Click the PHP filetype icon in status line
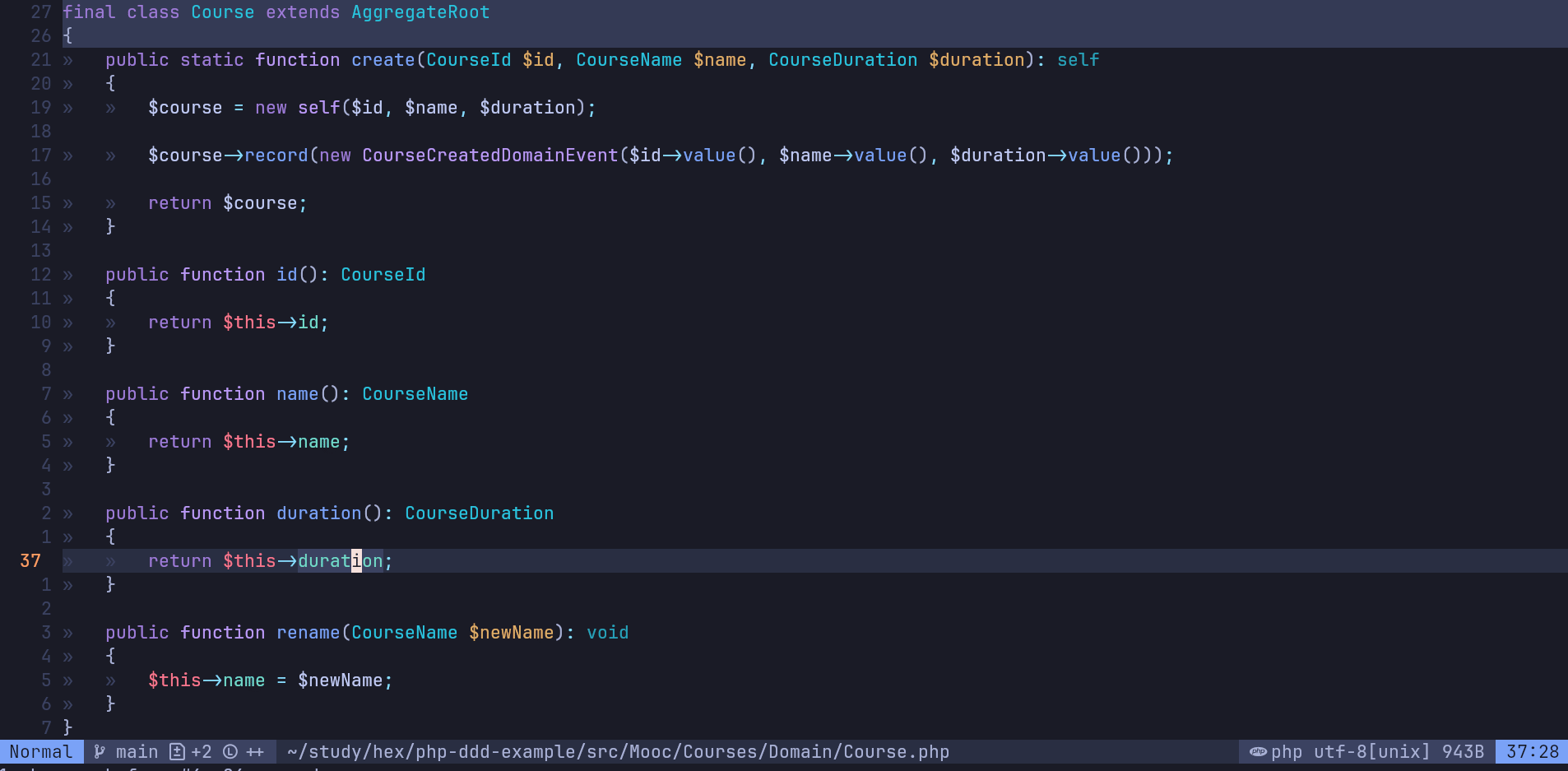Viewport: 1568px width, 771px height. 1258,751
